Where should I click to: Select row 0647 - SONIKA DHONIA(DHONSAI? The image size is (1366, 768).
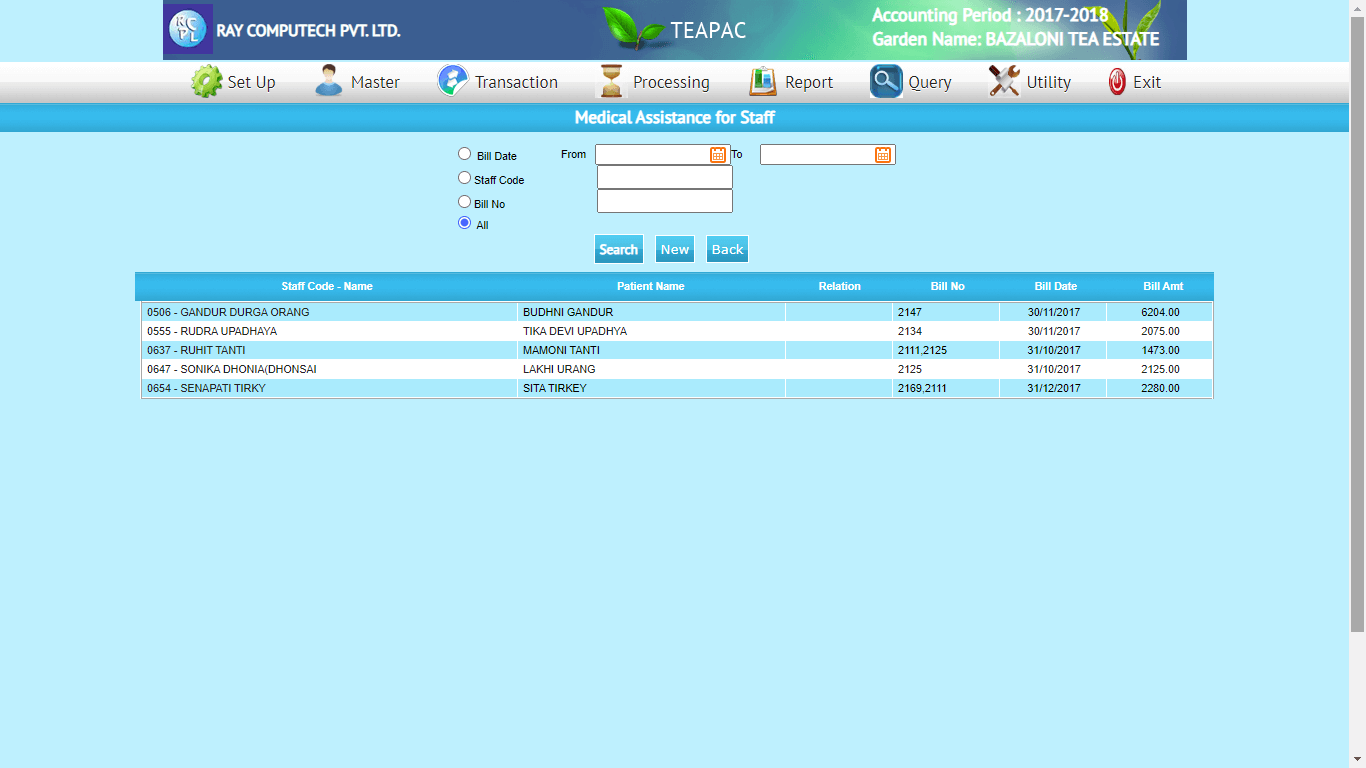coord(677,369)
